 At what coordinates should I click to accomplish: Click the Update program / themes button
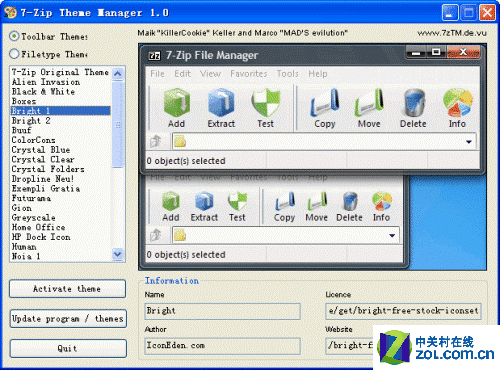tap(68, 319)
